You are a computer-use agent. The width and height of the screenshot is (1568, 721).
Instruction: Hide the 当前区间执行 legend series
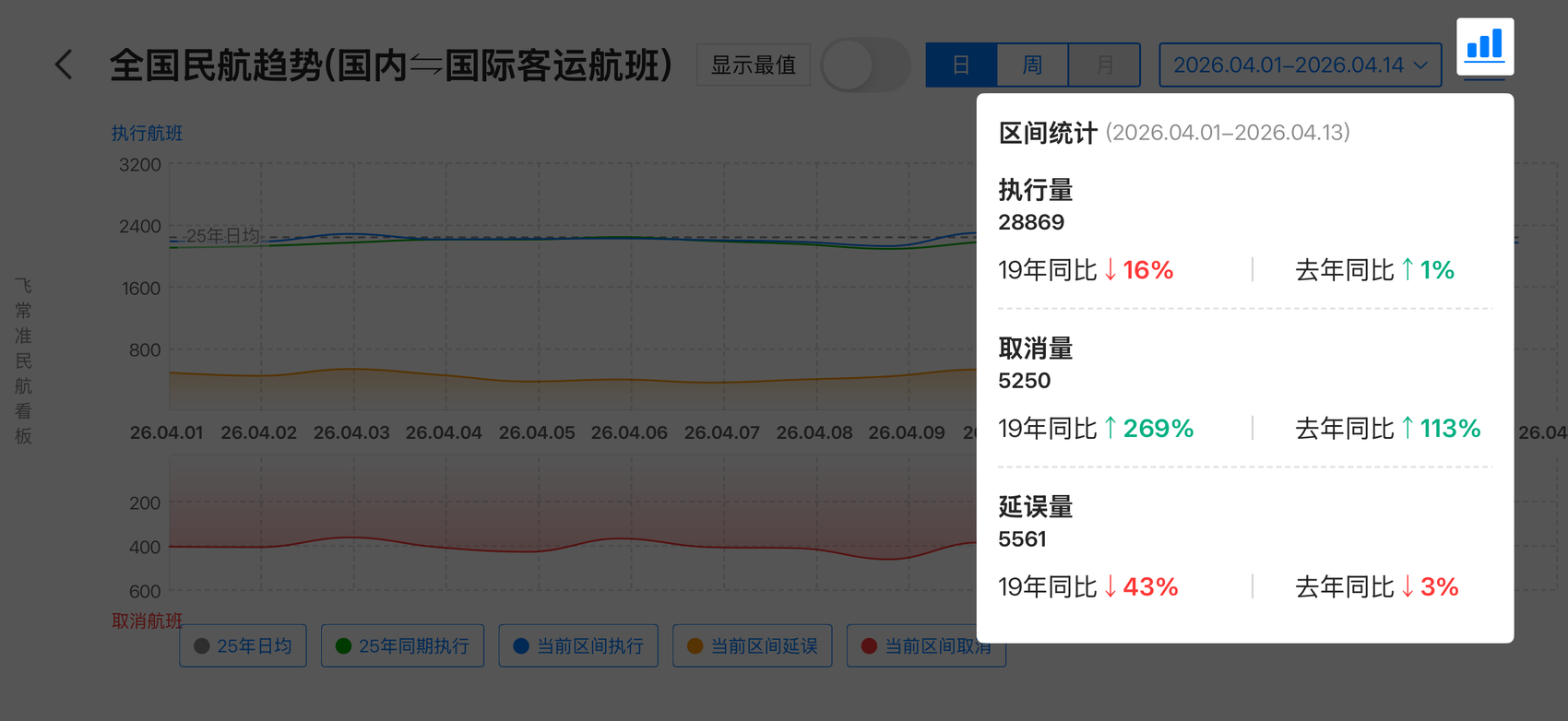(x=578, y=645)
